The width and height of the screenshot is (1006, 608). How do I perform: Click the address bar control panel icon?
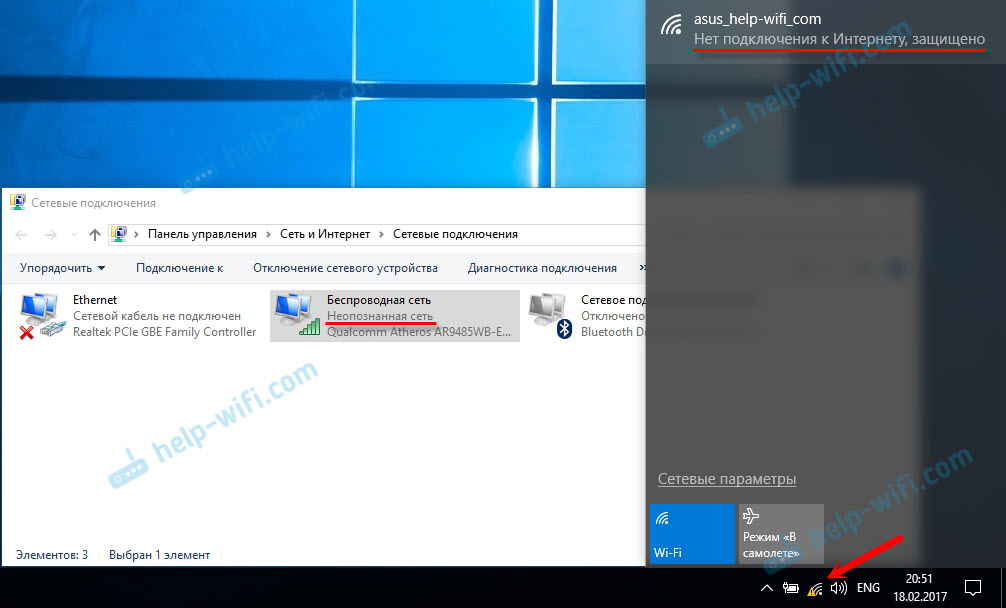tap(119, 234)
